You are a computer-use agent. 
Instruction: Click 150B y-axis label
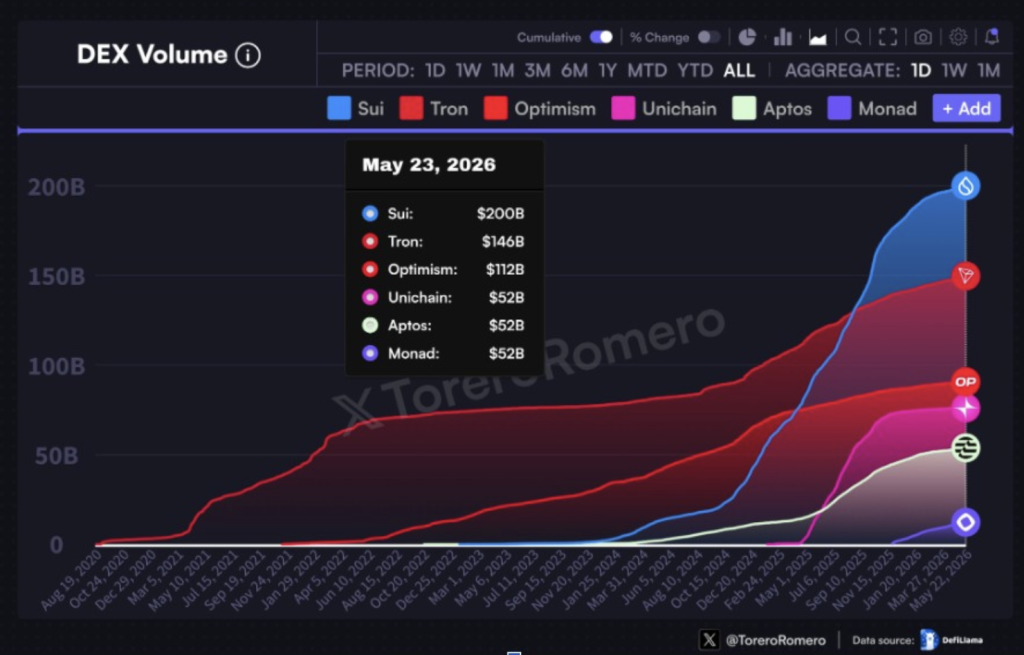[x=57, y=277]
